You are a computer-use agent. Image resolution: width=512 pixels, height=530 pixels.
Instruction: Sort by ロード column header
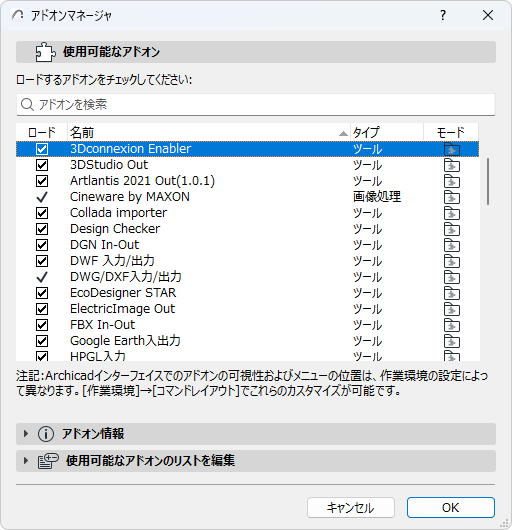(42, 132)
